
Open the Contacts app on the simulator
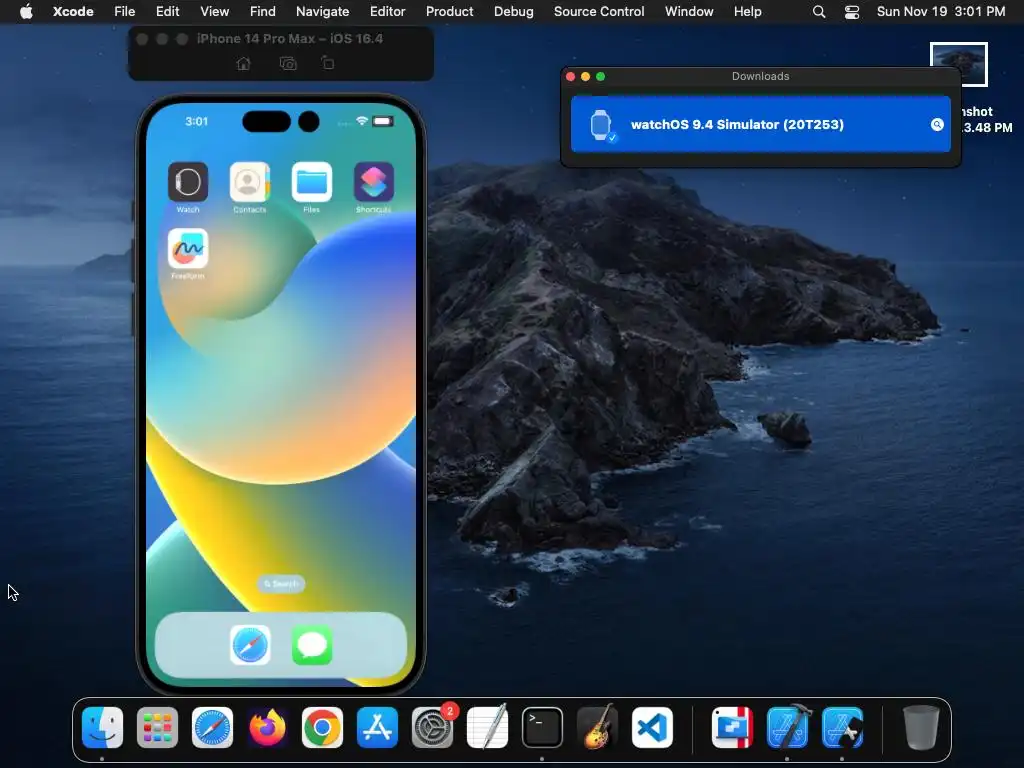click(249, 182)
